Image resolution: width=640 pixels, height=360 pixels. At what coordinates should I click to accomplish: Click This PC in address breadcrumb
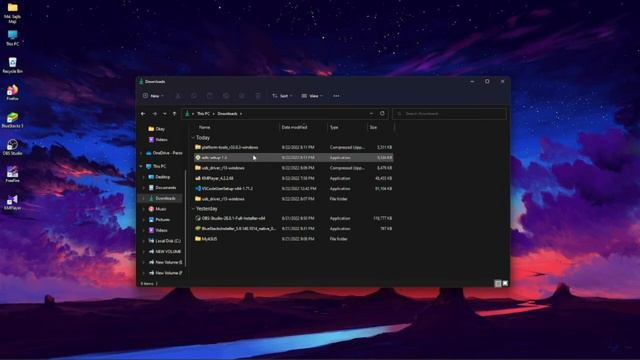pyautogui.click(x=203, y=113)
